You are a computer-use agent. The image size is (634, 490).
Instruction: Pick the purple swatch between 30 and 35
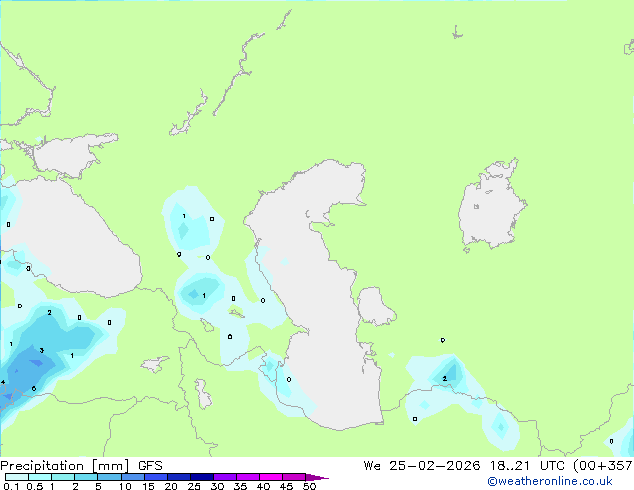(225, 477)
